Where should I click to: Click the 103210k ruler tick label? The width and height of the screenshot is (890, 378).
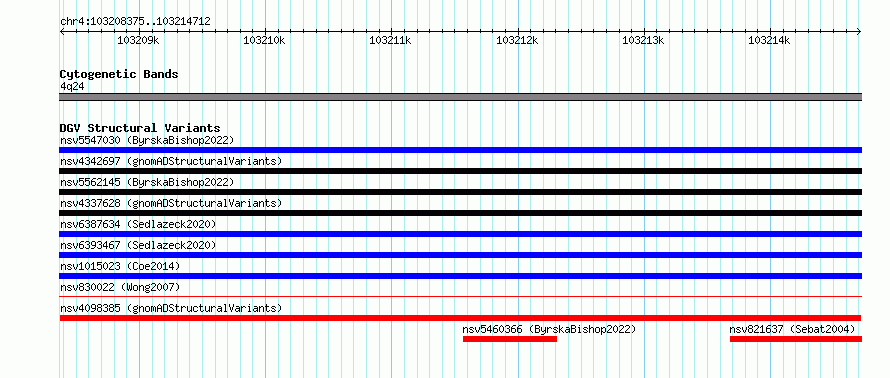click(264, 41)
